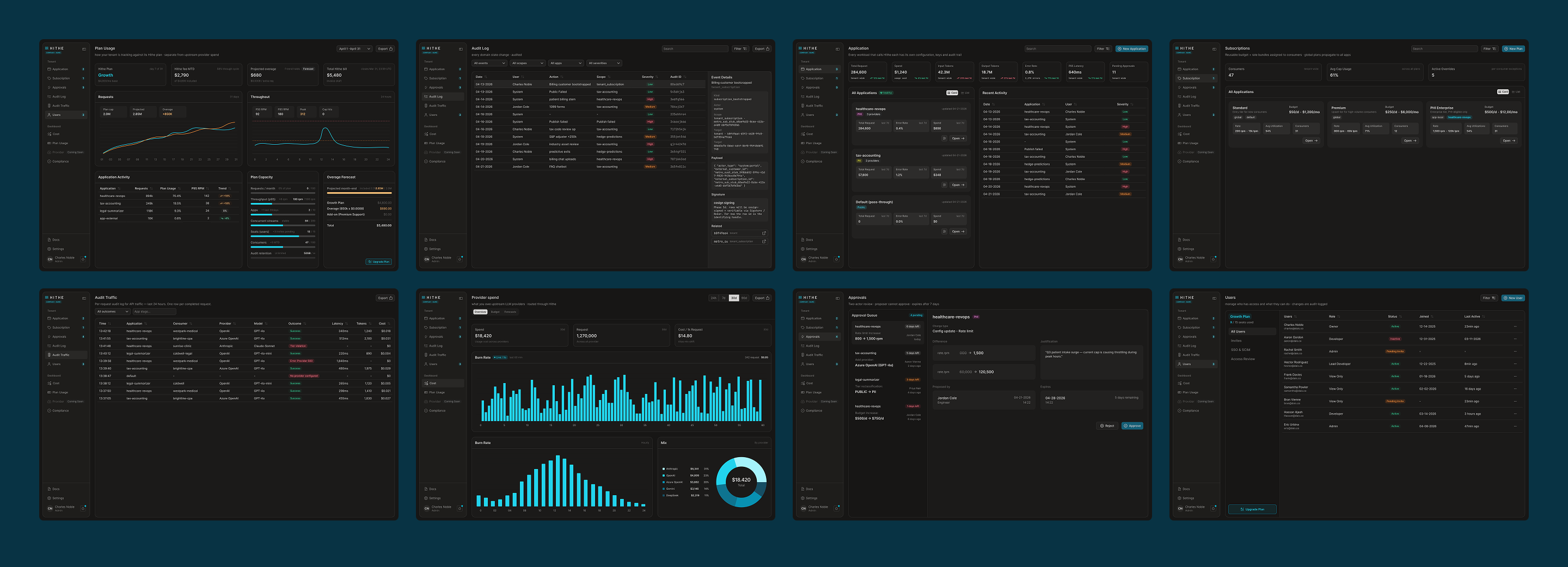Screen dimensions: 1568x567
Task: Click the Search field on Subscriptions screen
Action: click(x=1444, y=48)
